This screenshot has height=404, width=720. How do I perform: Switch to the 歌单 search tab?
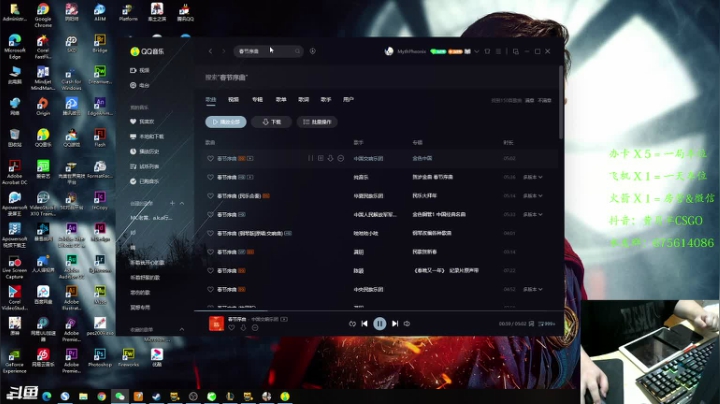(x=281, y=100)
